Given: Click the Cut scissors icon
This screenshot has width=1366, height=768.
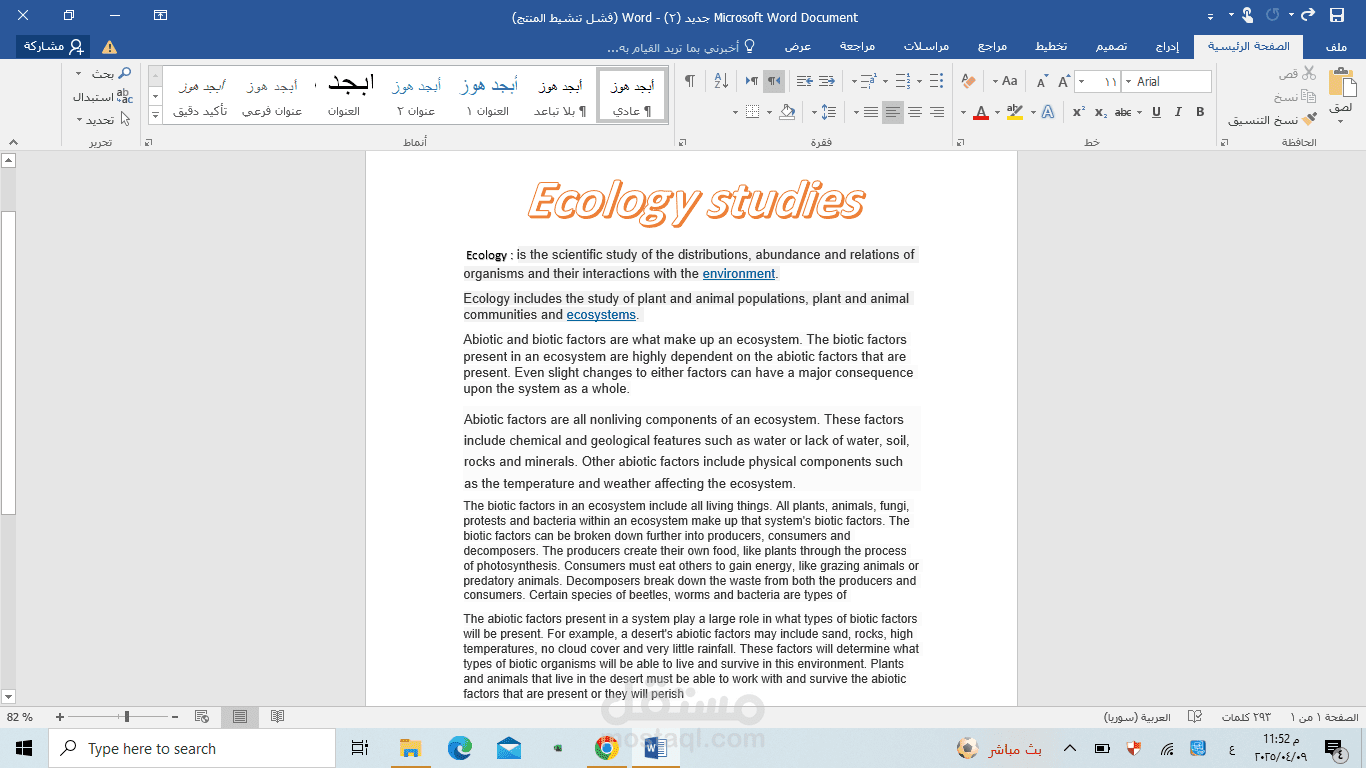Looking at the screenshot, I should pyautogui.click(x=1309, y=73).
